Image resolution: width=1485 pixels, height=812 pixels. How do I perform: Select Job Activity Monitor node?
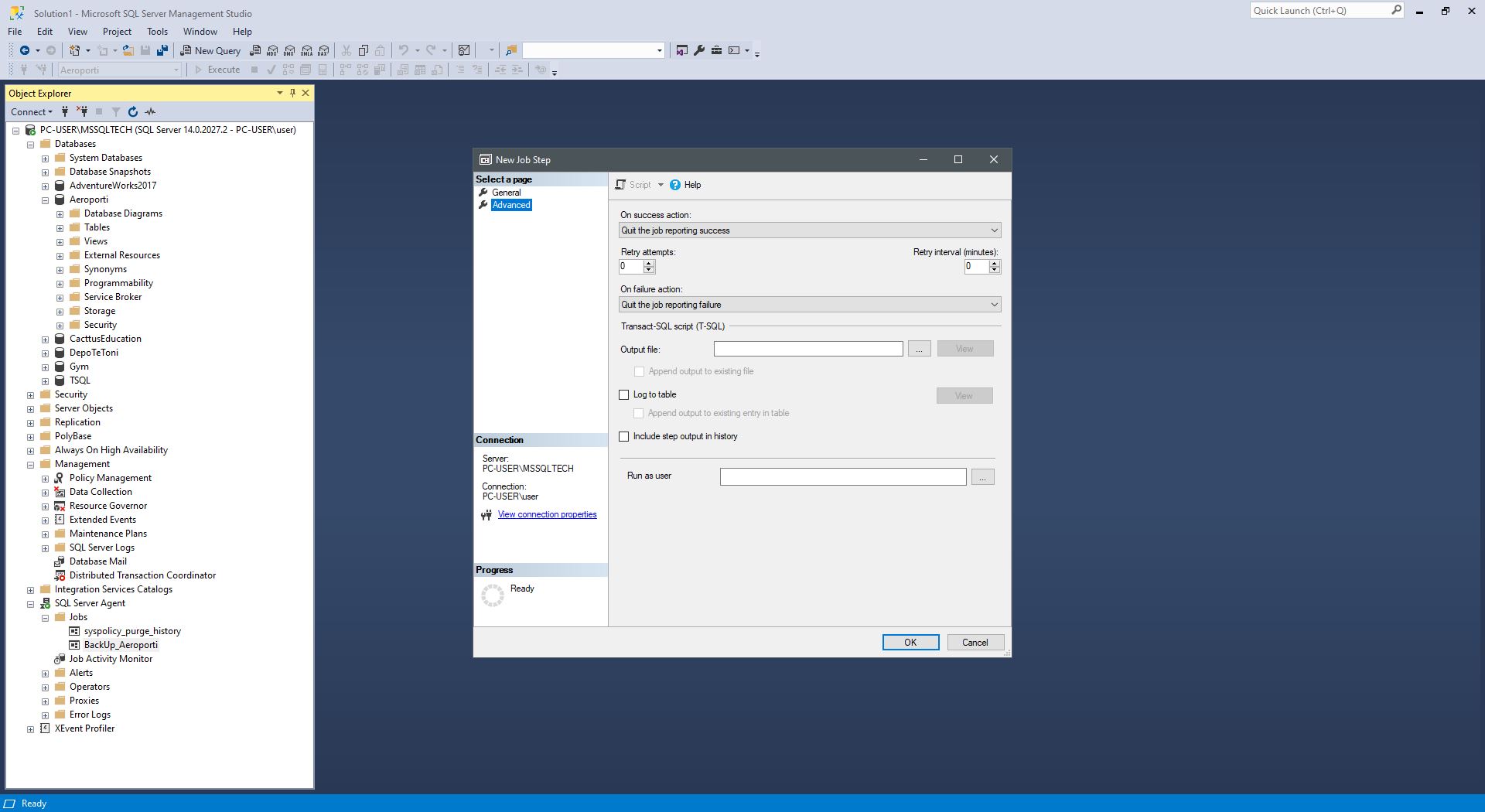(111, 659)
